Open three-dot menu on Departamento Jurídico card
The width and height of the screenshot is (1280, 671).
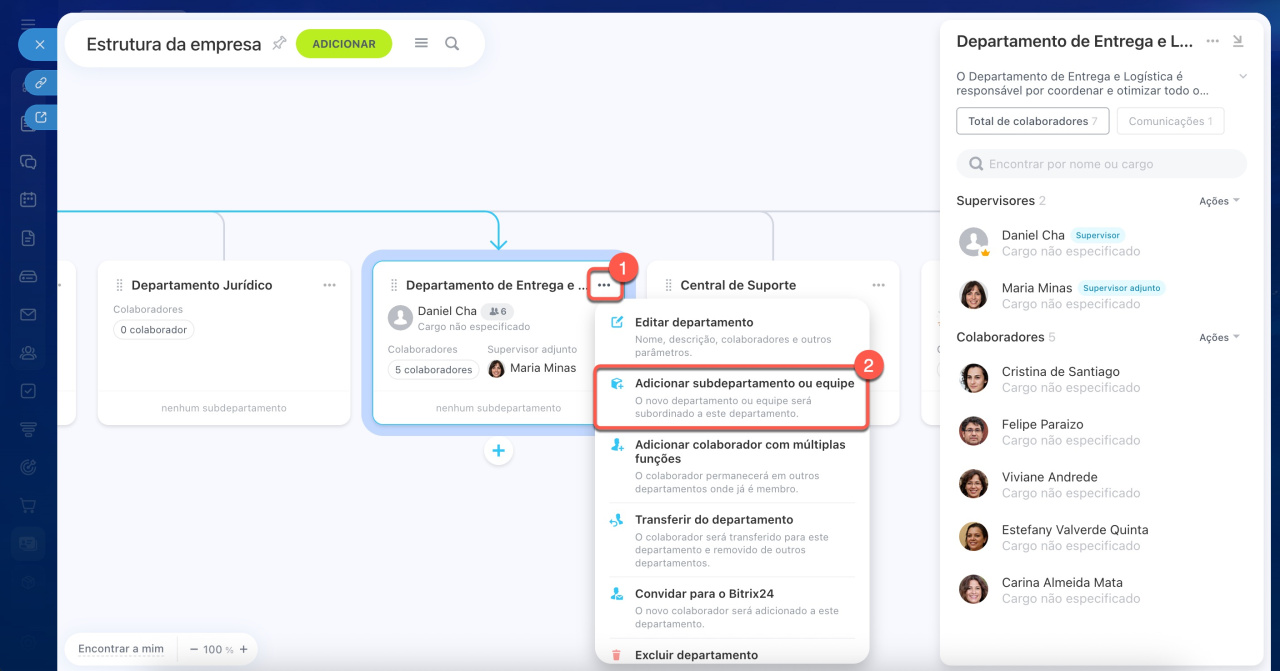pos(329,285)
